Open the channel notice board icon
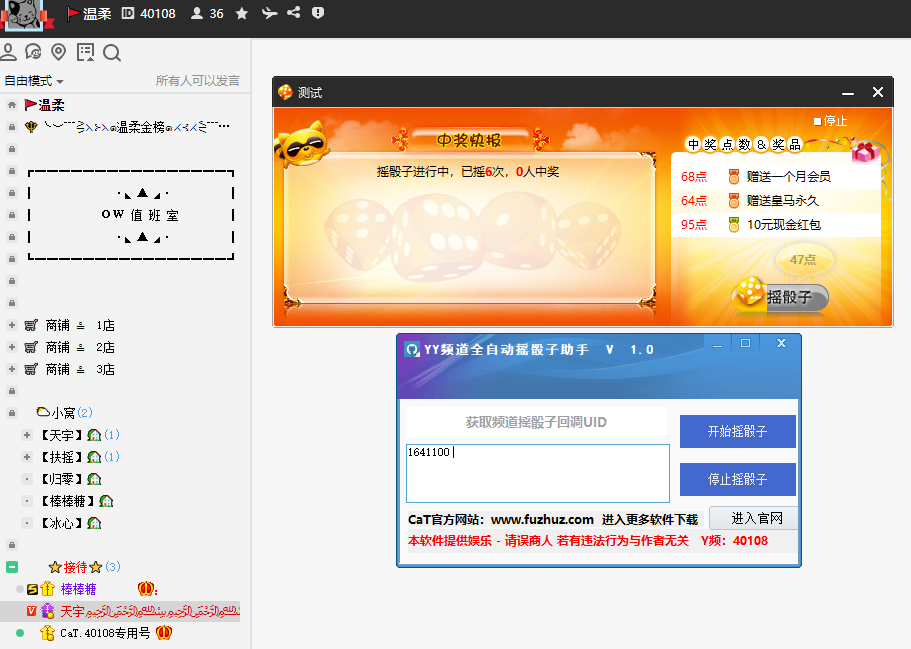The height and width of the screenshot is (649, 911). pyautogui.click(x=85, y=52)
